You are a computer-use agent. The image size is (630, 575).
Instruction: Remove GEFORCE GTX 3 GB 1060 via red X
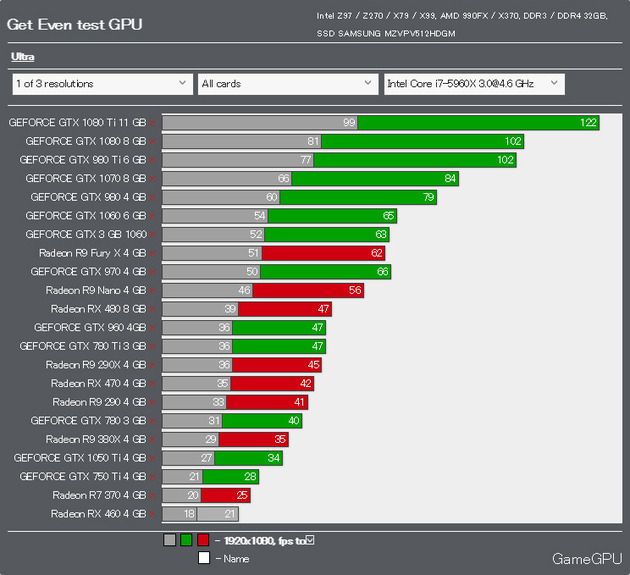point(153,235)
